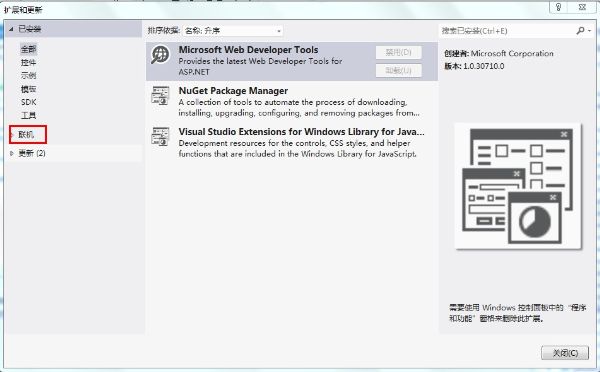Select Visual Studio Extensions for Windows Library title

[302, 132]
